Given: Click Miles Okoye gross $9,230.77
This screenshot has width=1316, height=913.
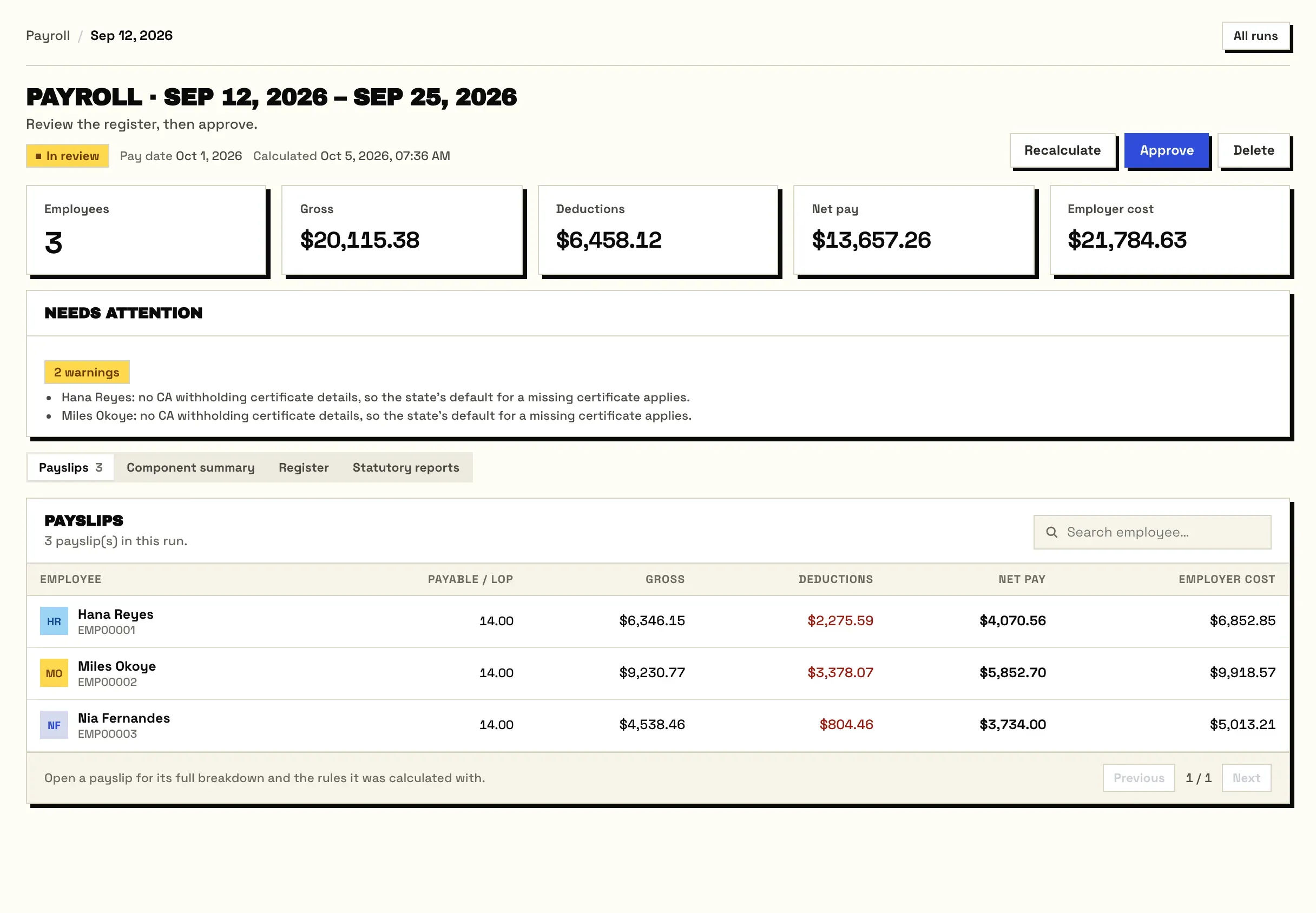Looking at the screenshot, I should click(652, 673).
